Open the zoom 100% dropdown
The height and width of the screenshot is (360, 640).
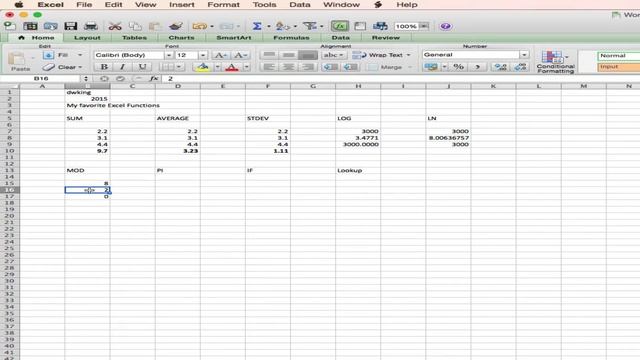coord(424,26)
